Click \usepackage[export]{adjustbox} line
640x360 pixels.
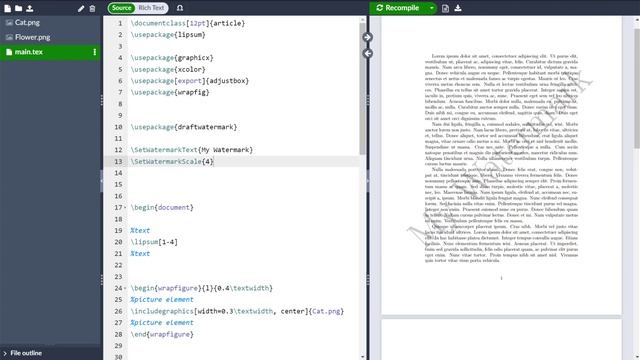[x=190, y=81]
